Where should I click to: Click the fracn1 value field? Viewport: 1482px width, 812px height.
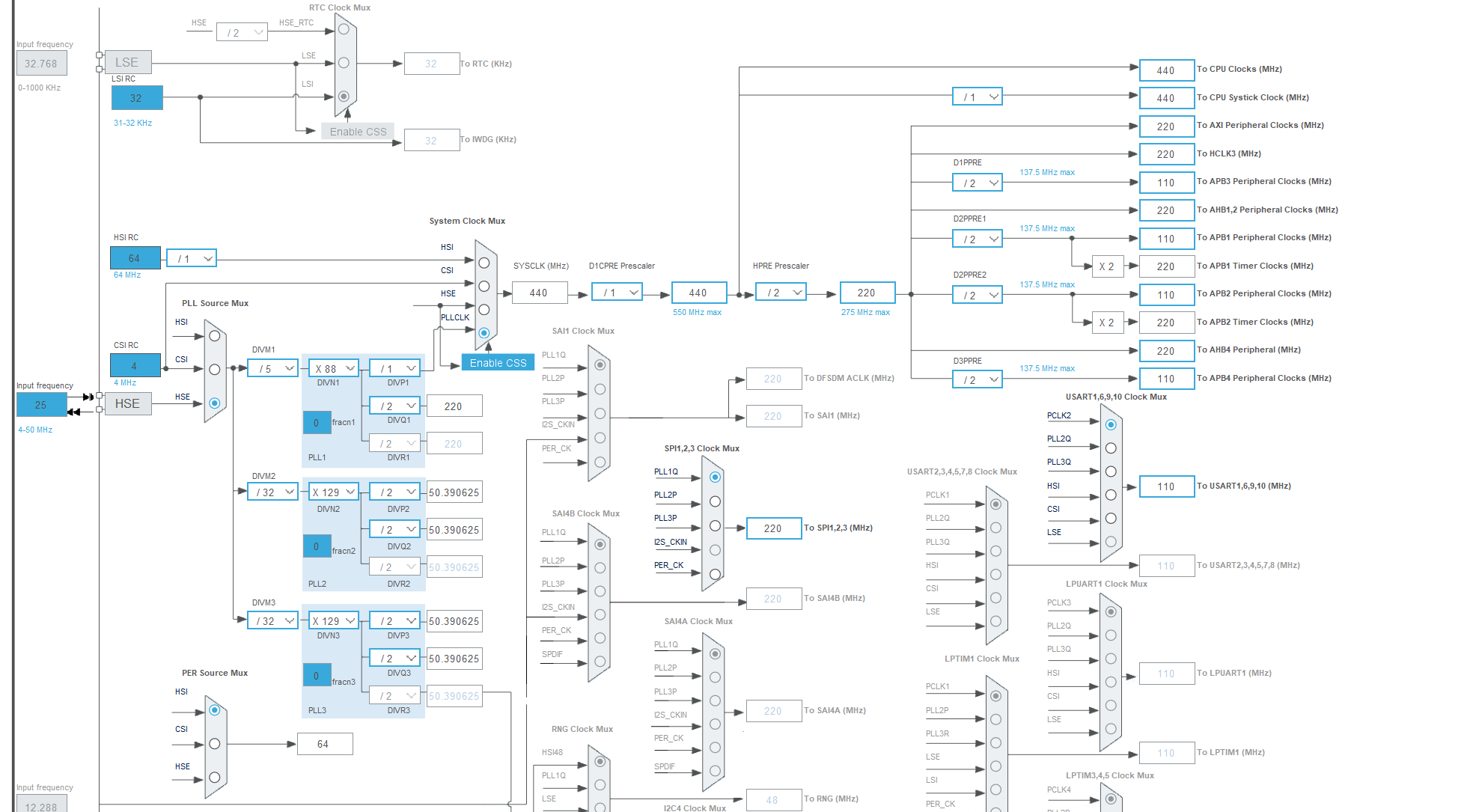pos(317,423)
